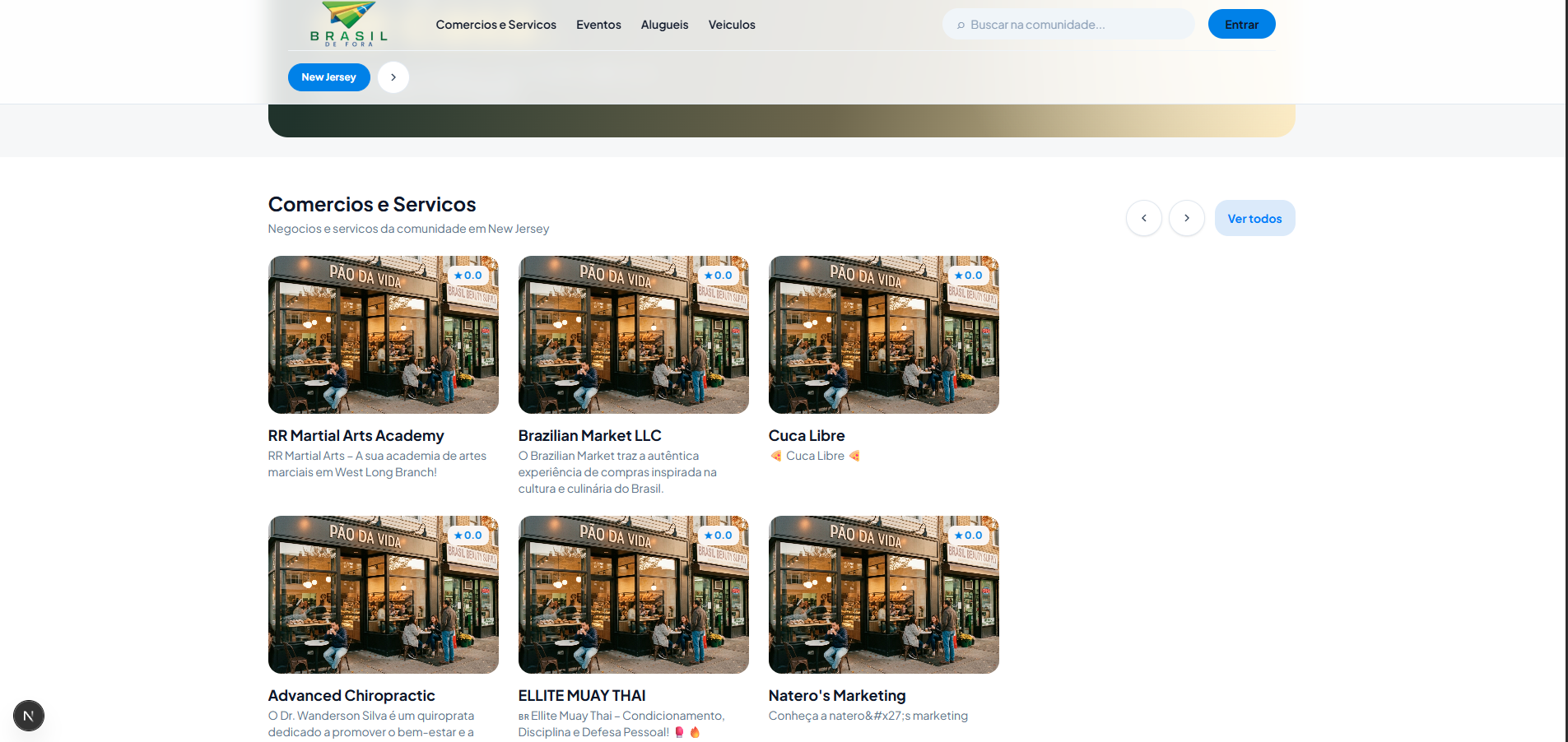This screenshot has width=1568, height=742.
Task: Open the Advanced Chiropractic card image
Action: click(384, 595)
